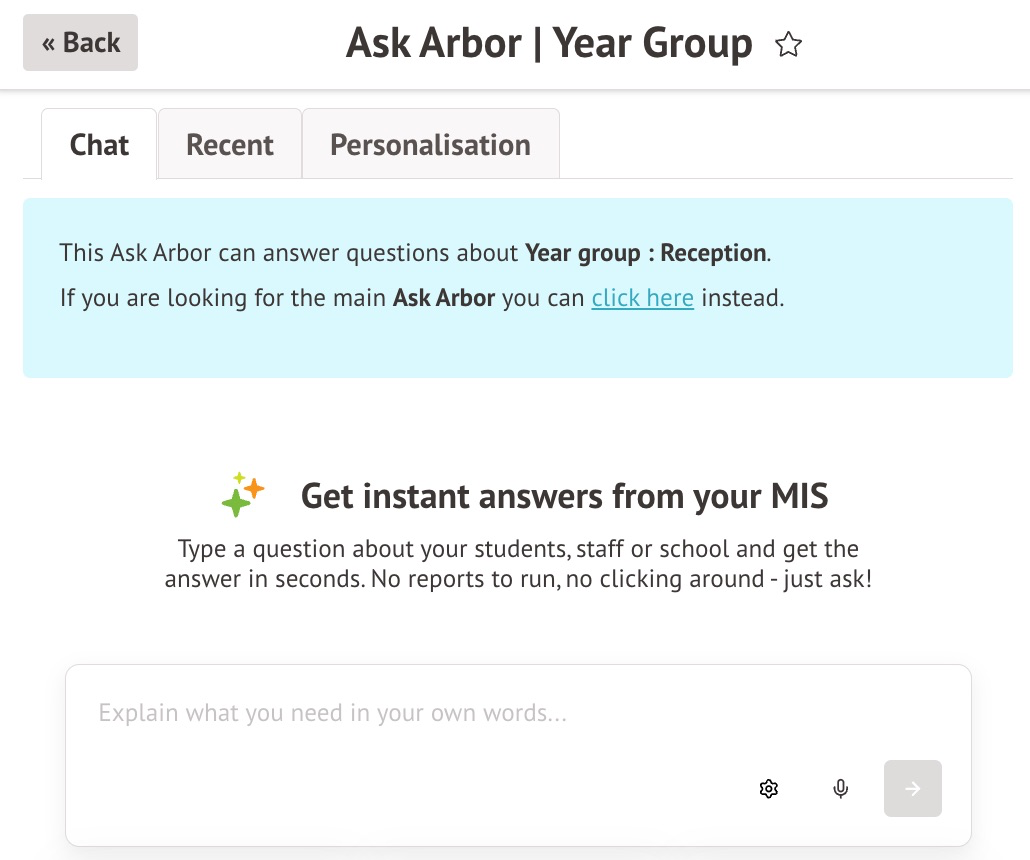Screen dimensions: 1030x860
Task: Open chat settings via the gear icon
Action: pos(768,789)
